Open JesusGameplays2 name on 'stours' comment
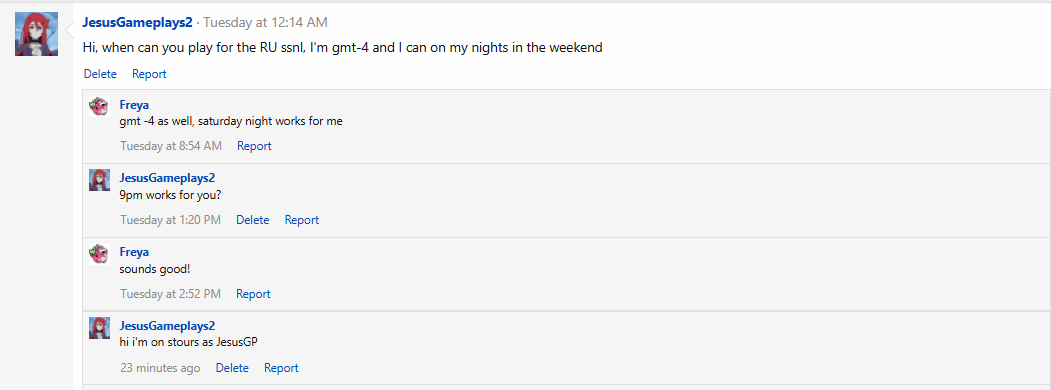This screenshot has width=1051, height=390. point(167,326)
